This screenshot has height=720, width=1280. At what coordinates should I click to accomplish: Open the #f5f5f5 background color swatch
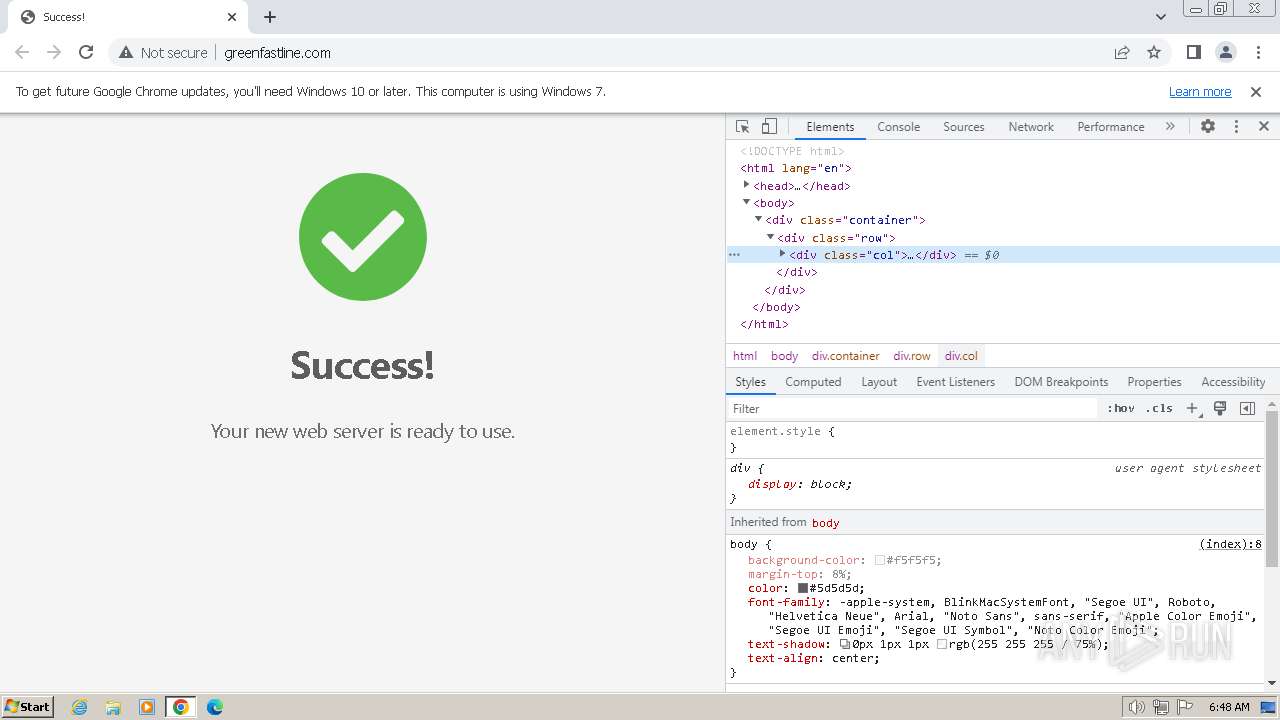coord(880,561)
